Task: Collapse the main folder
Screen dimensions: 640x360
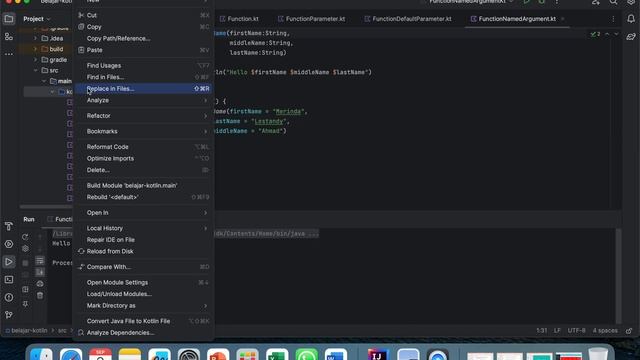Action: click(x=44, y=81)
